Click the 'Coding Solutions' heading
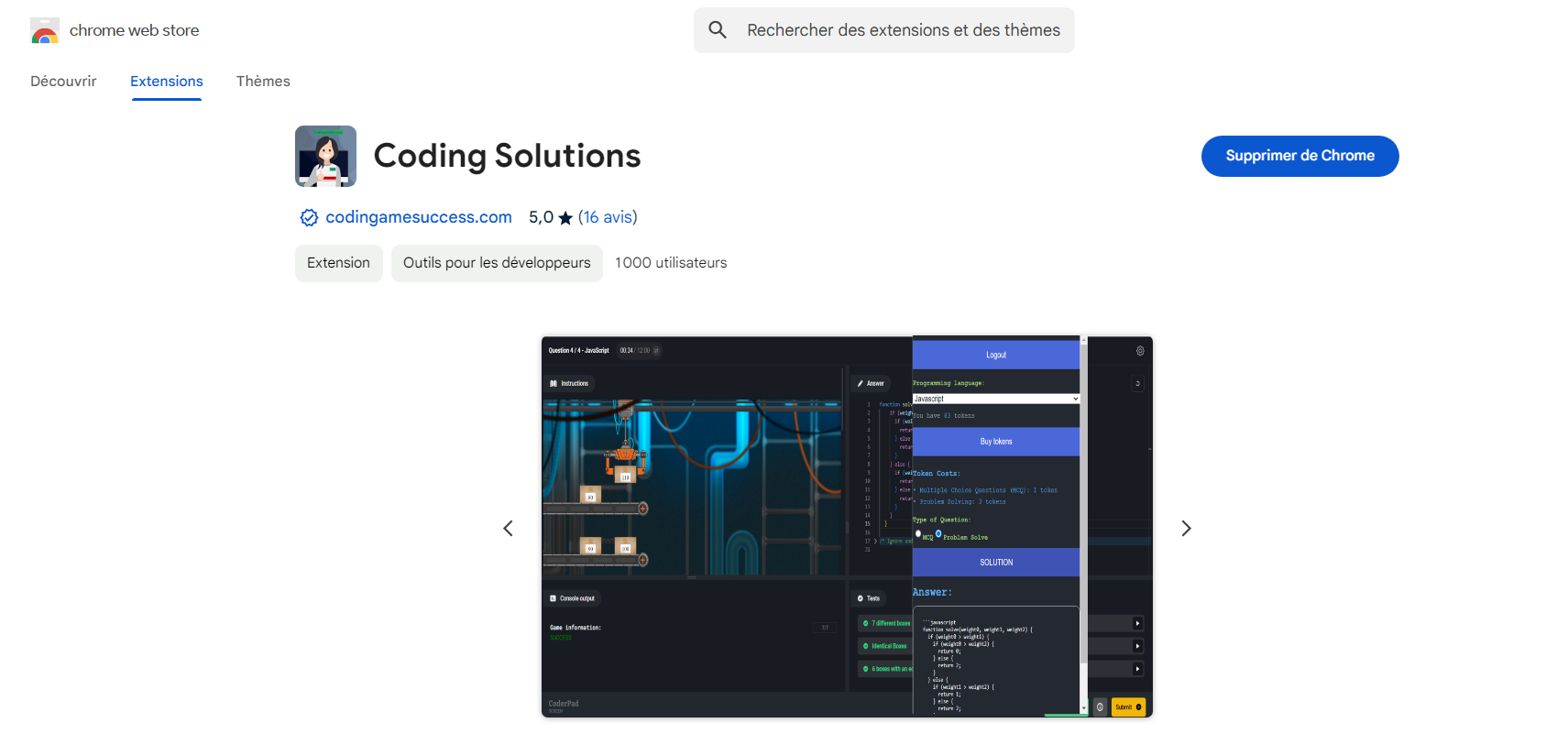The width and height of the screenshot is (1568, 734). pyautogui.click(x=507, y=156)
